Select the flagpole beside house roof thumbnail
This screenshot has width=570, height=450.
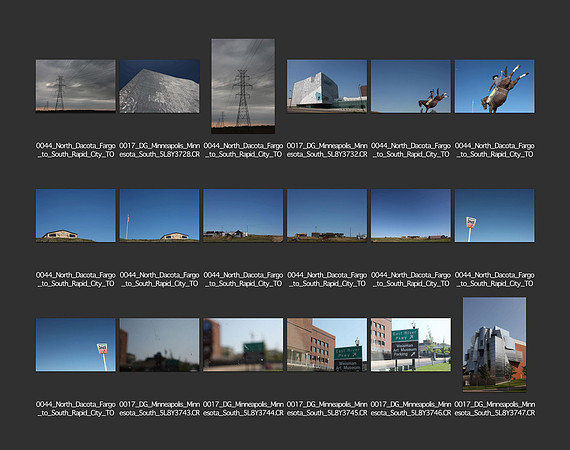pos(160,216)
